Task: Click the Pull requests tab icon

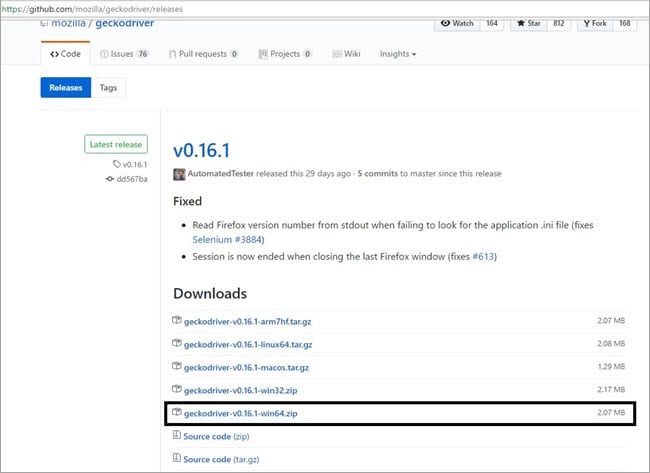Action: (172, 54)
